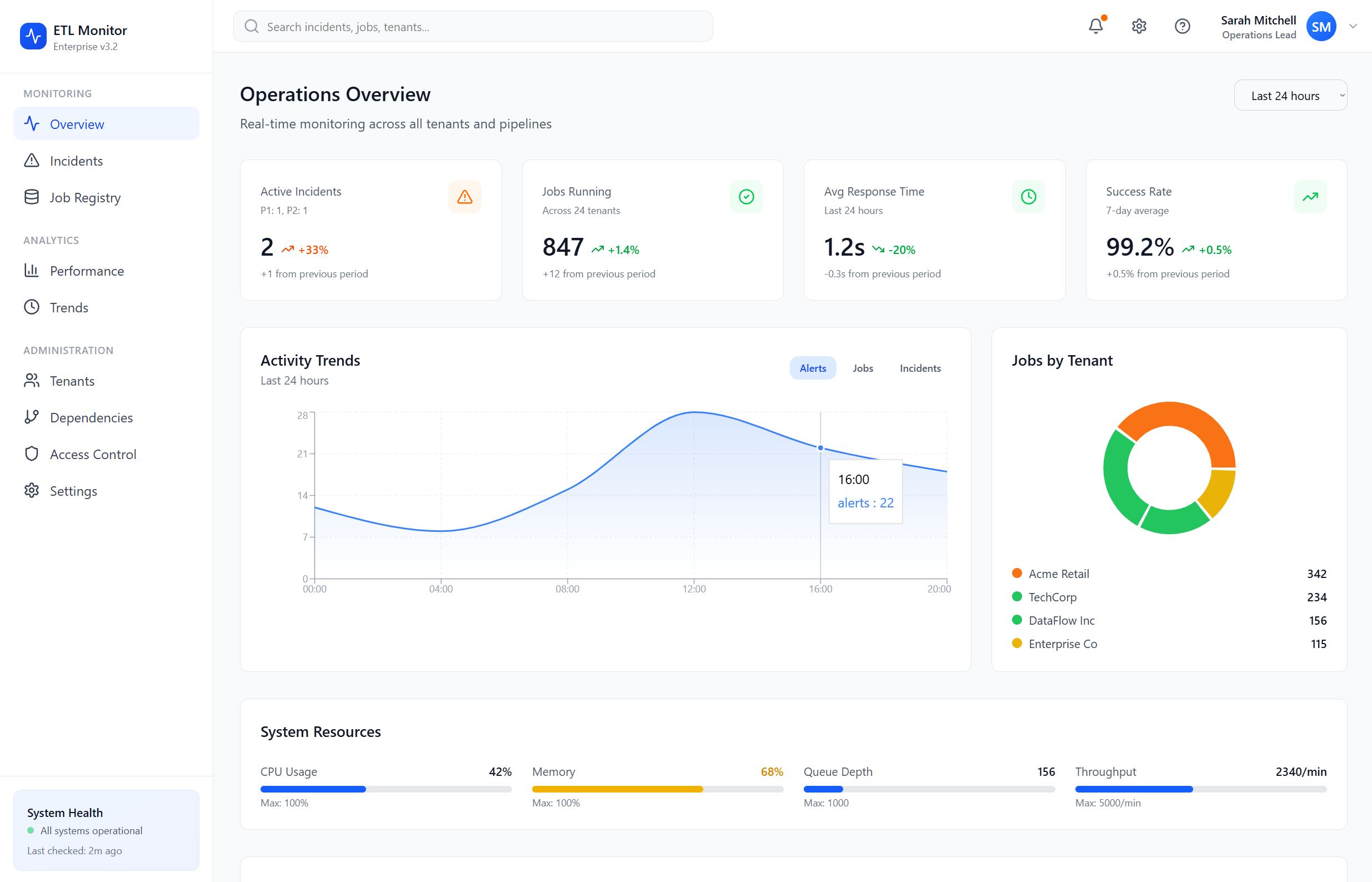Click the red trend arrow beside +33%
This screenshot has width=1372, height=882.
[287, 250]
